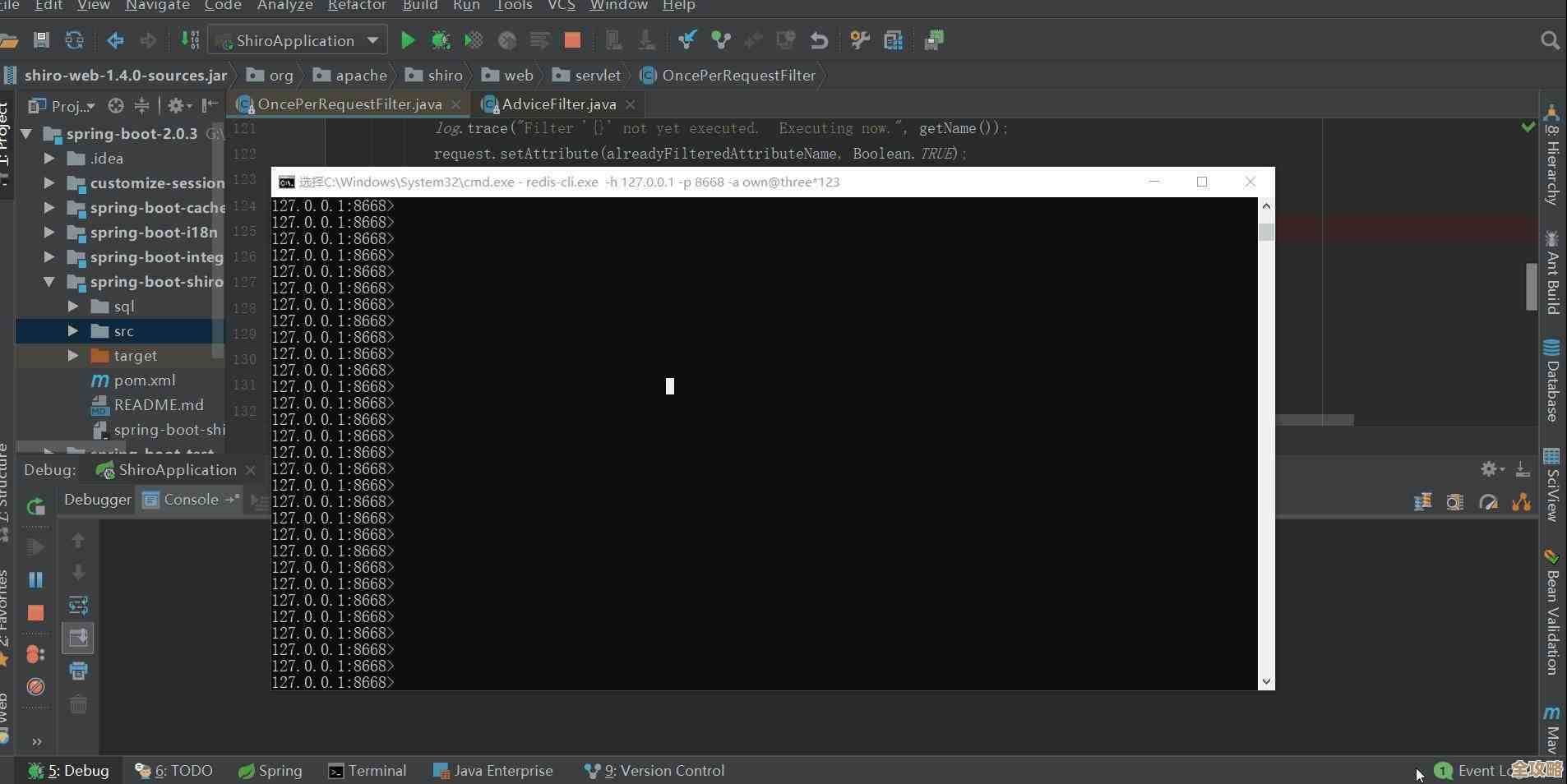The image size is (1567, 784).
Task: Toggle soft-wrap in console sidebar
Action: (79, 606)
